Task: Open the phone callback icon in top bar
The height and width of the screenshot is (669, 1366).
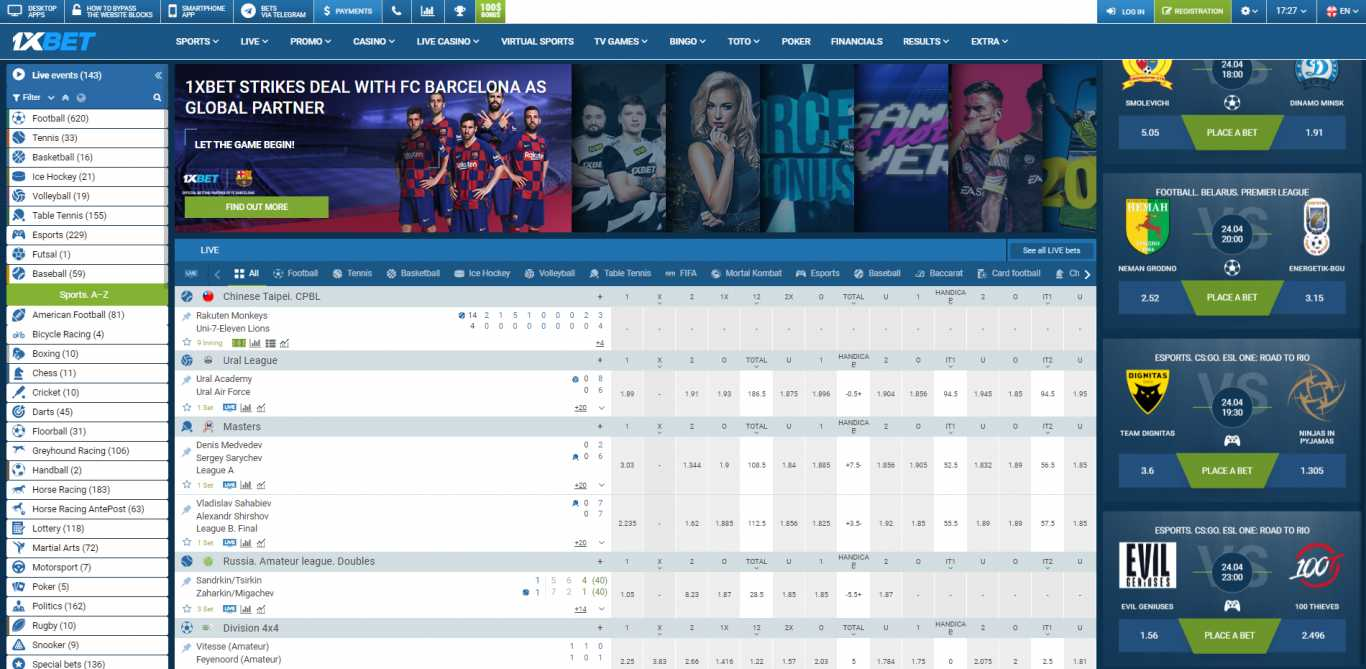Action: (x=397, y=11)
